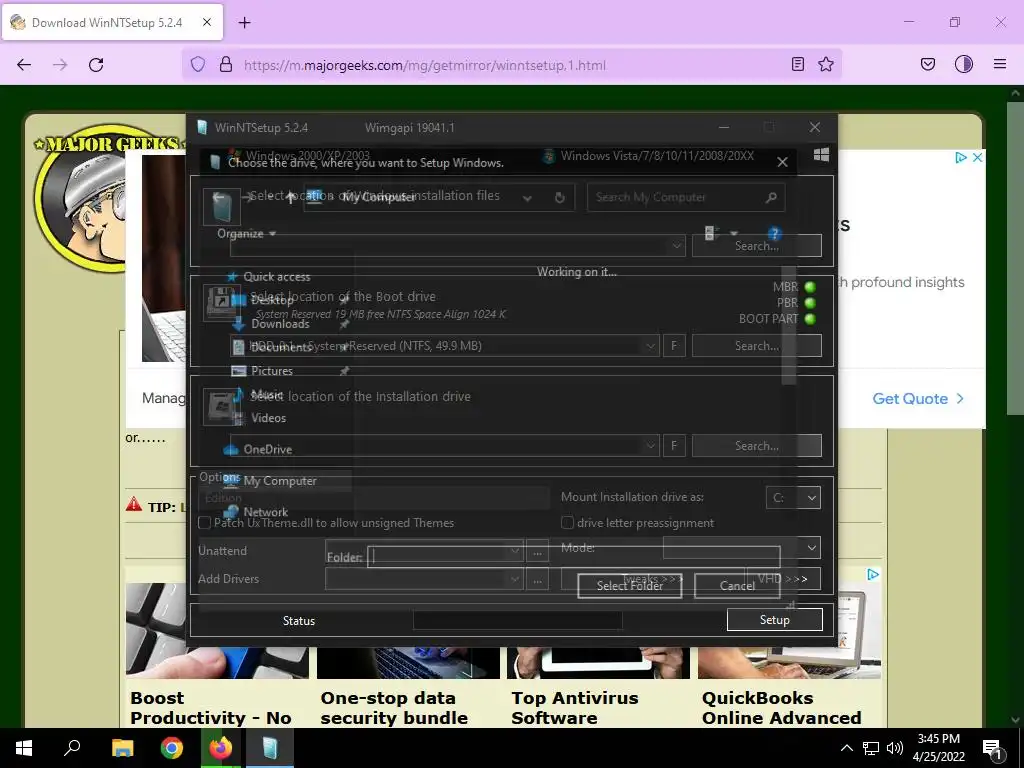Screen dimensions: 1024x768
Task: Click the MBR green status indicator
Action: [810, 287]
